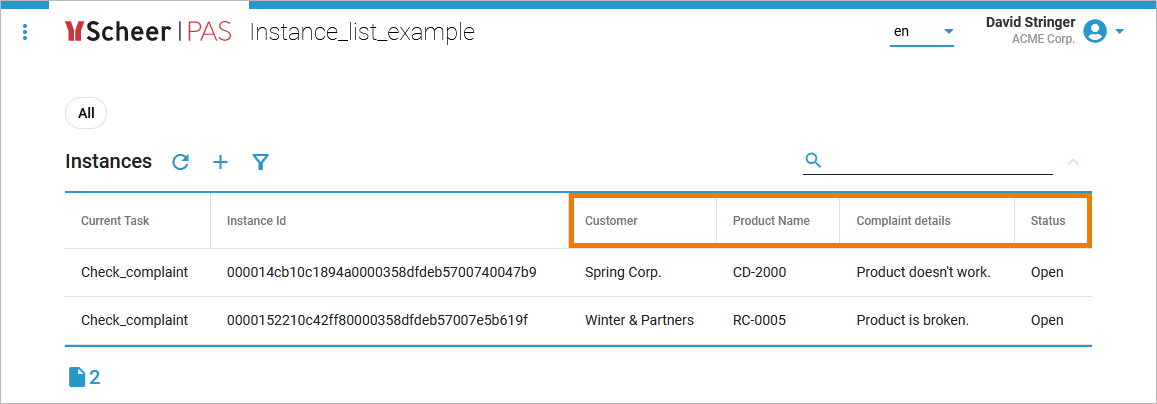Click the search magnifier icon
This screenshot has height=404, width=1157.
tap(813, 160)
